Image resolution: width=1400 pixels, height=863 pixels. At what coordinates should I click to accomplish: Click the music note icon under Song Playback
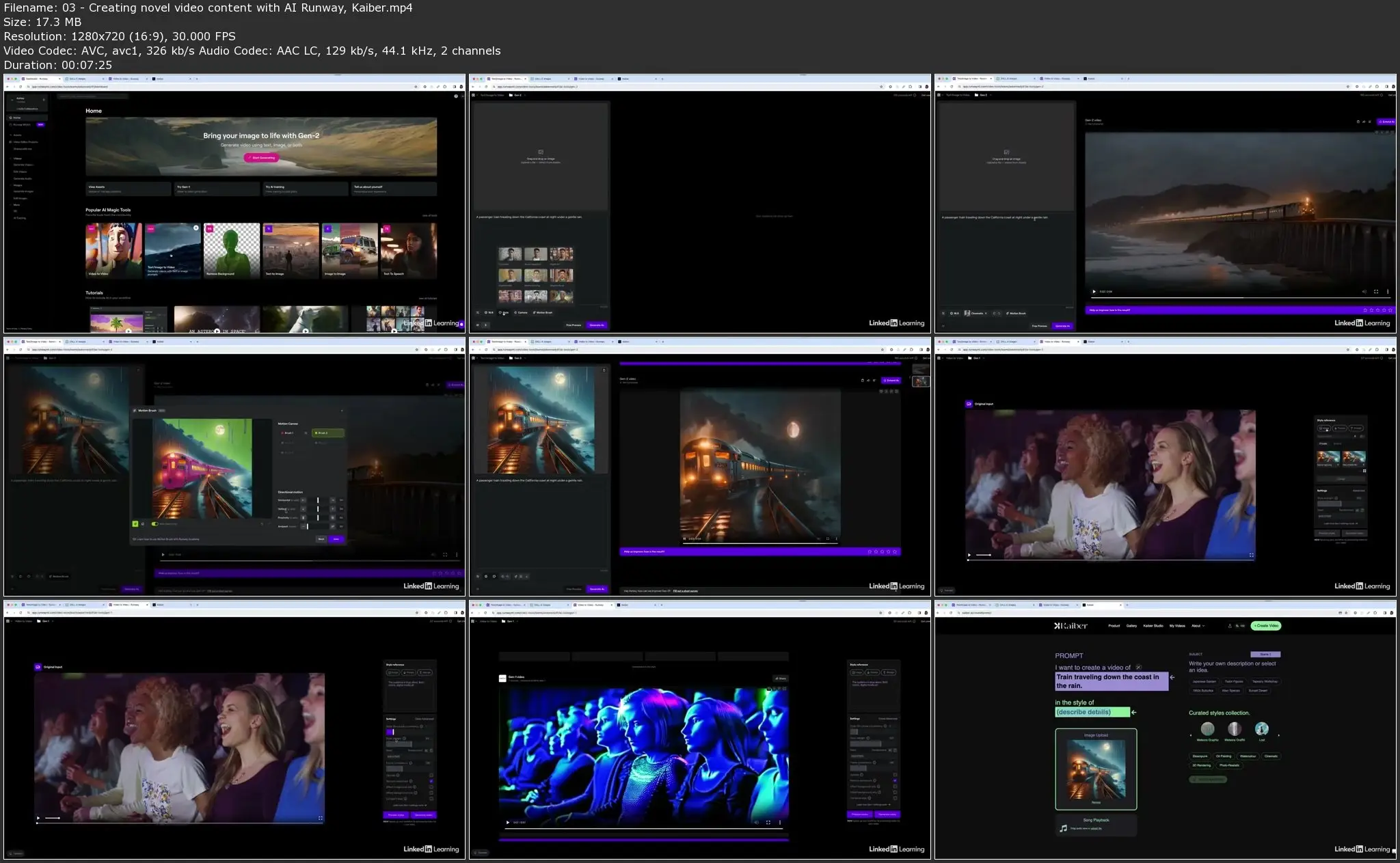pos(1063,828)
